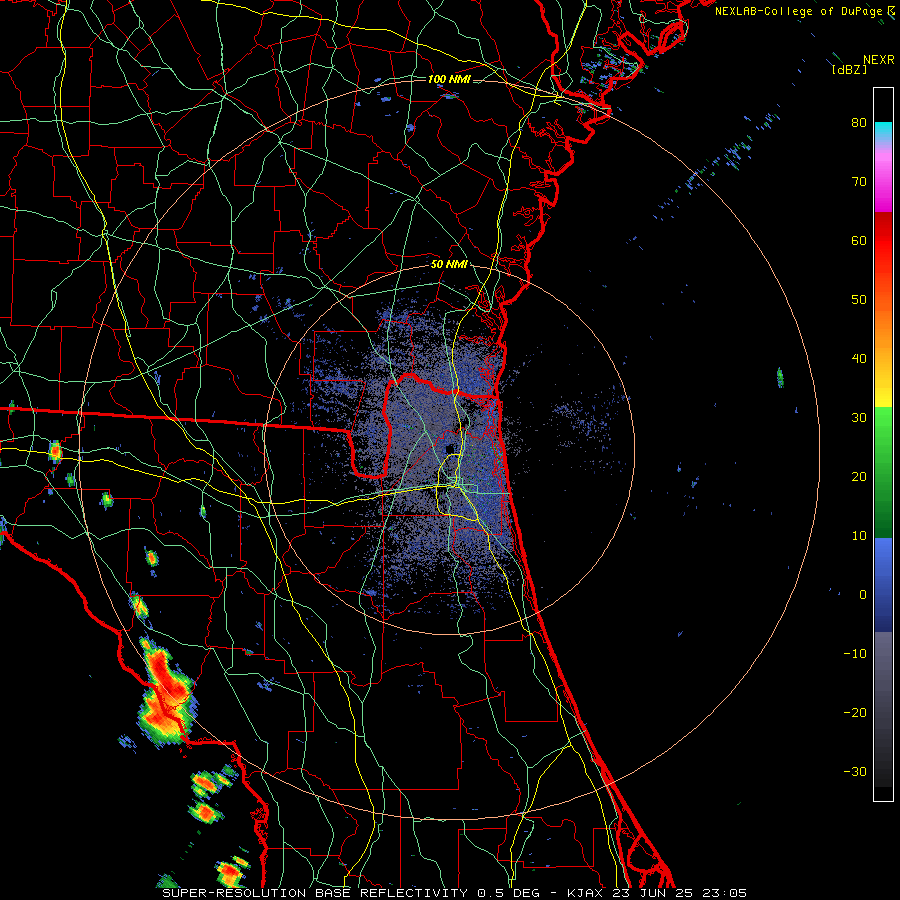Click the KJAX radar site identifier
Screen dimensions: 900x900
coord(584,893)
